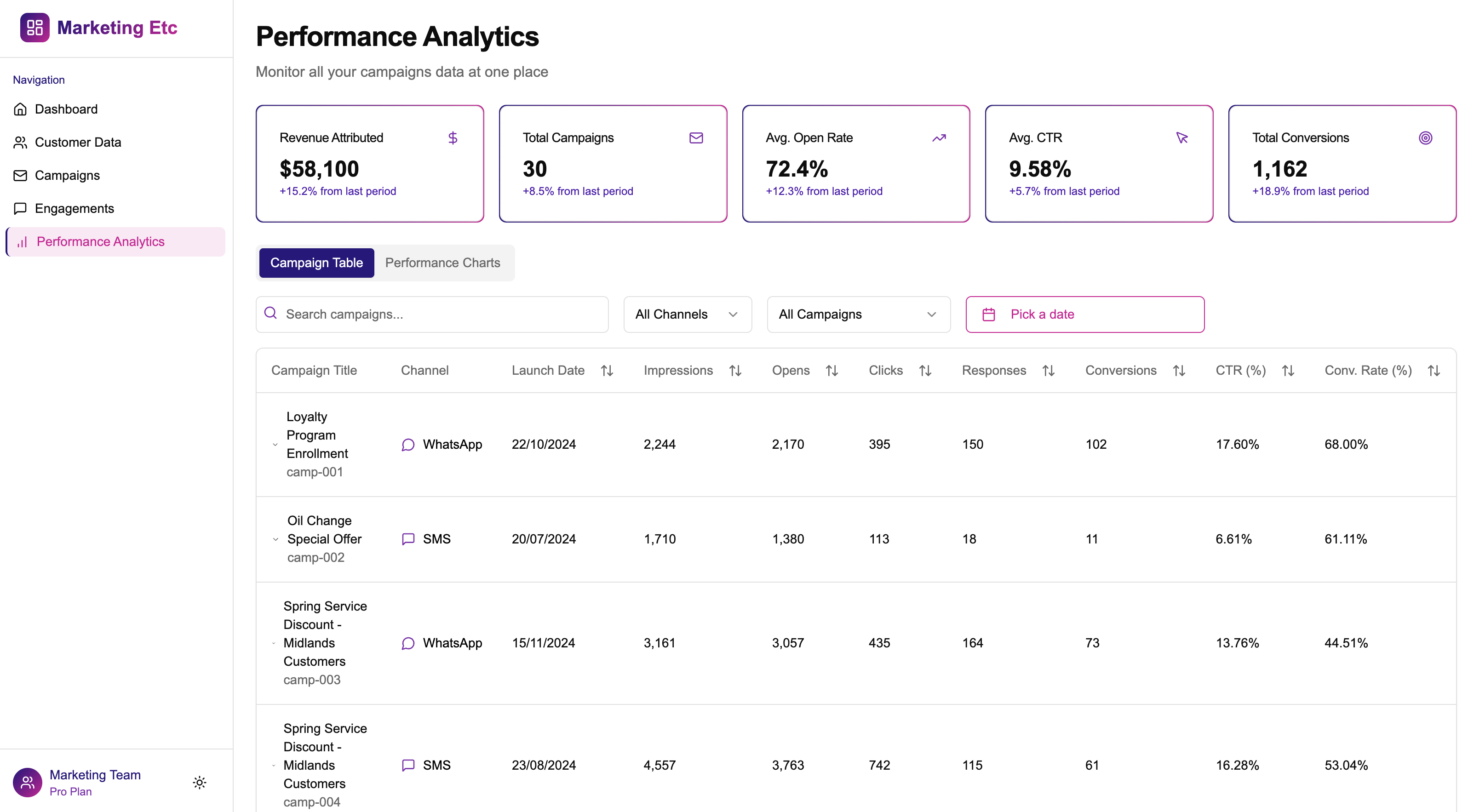This screenshot has width=1468, height=812.
Task: Click the Engagements chat bubble icon
Action: (x=21, y=208)
